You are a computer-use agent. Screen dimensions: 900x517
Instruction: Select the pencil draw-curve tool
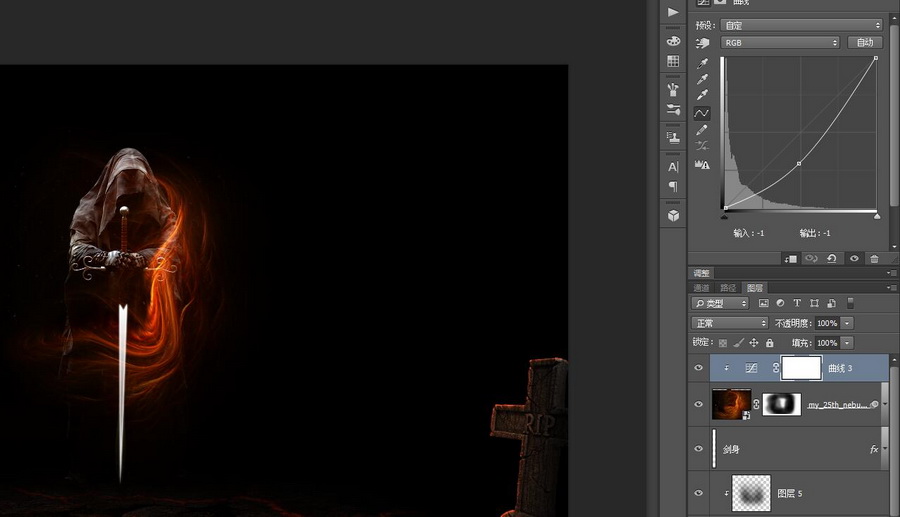[x=702, y=130]
